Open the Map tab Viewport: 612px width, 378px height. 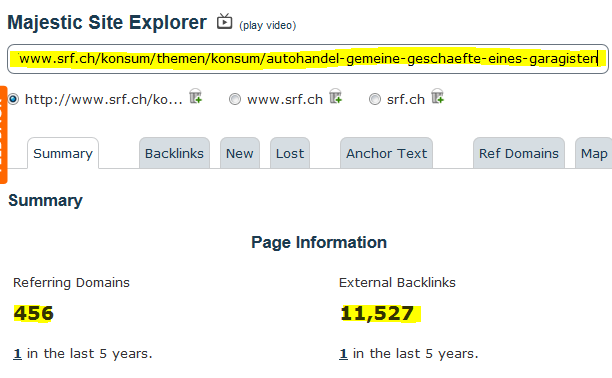coord(594,153)
